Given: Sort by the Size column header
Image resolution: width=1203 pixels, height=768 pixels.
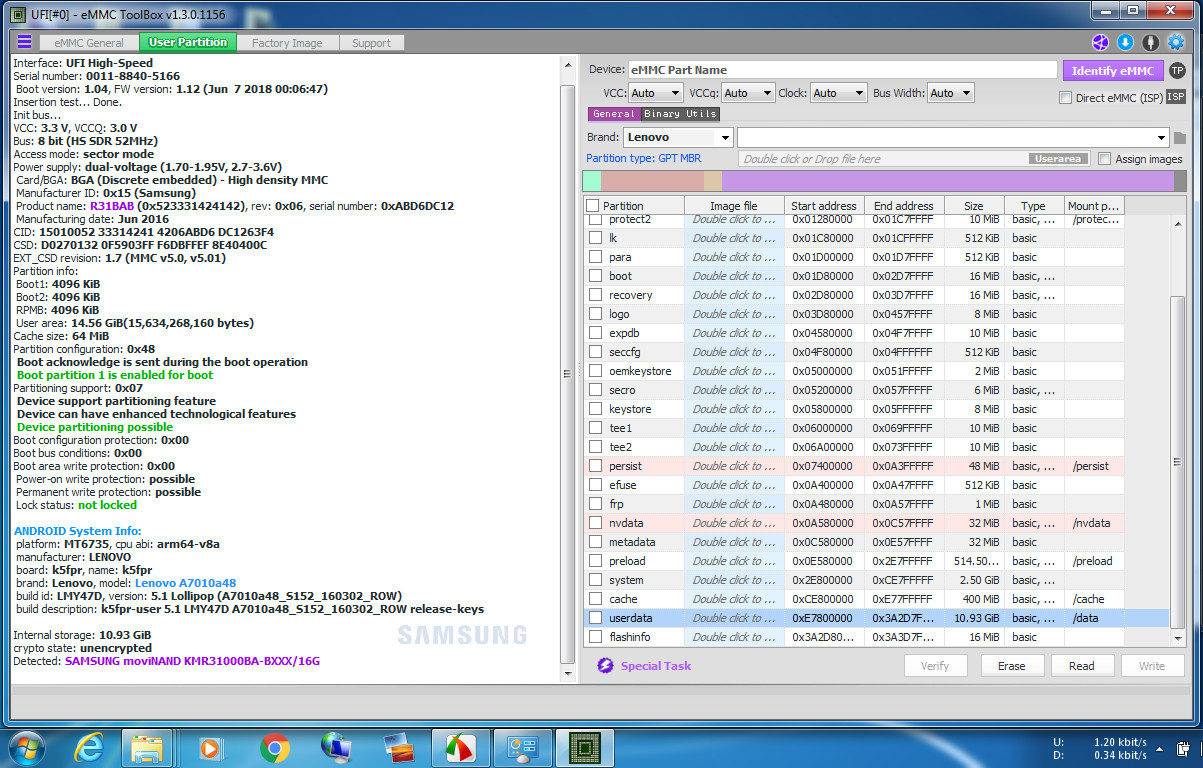Looking at the screenshot, I should coord(973,206).
